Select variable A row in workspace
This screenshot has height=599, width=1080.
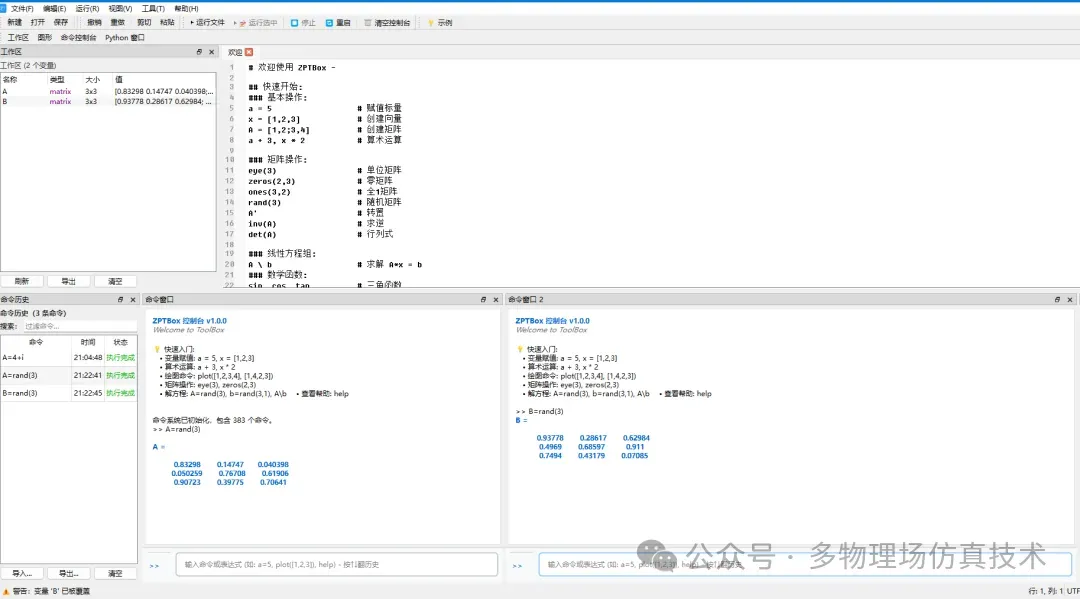point(108,91)
